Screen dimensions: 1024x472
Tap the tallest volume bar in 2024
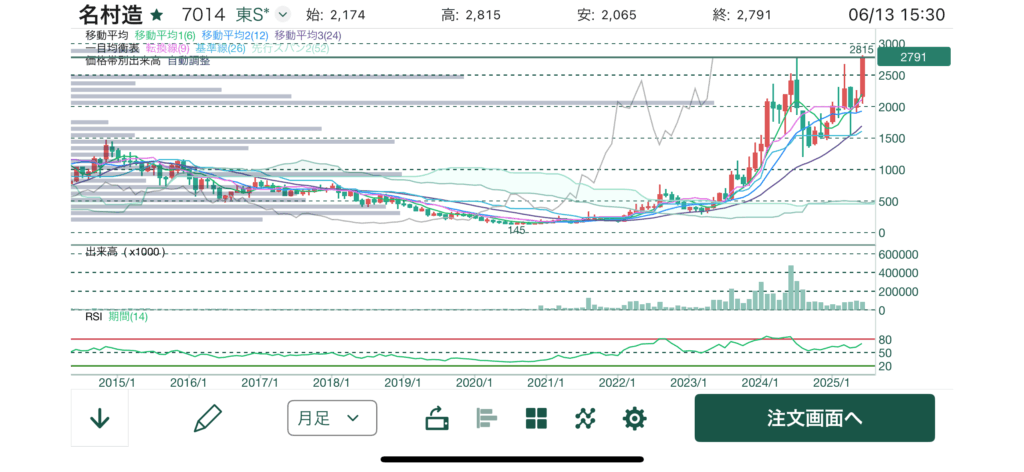[x=791, y=287]
